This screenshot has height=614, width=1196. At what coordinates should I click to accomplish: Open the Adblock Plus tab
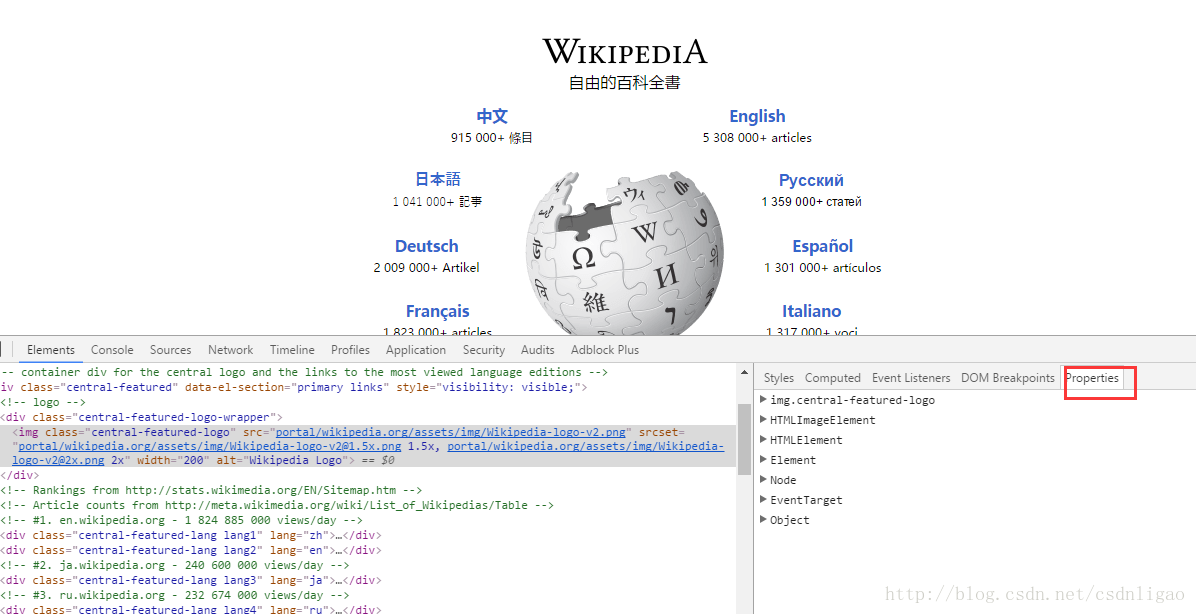point(605,349)
